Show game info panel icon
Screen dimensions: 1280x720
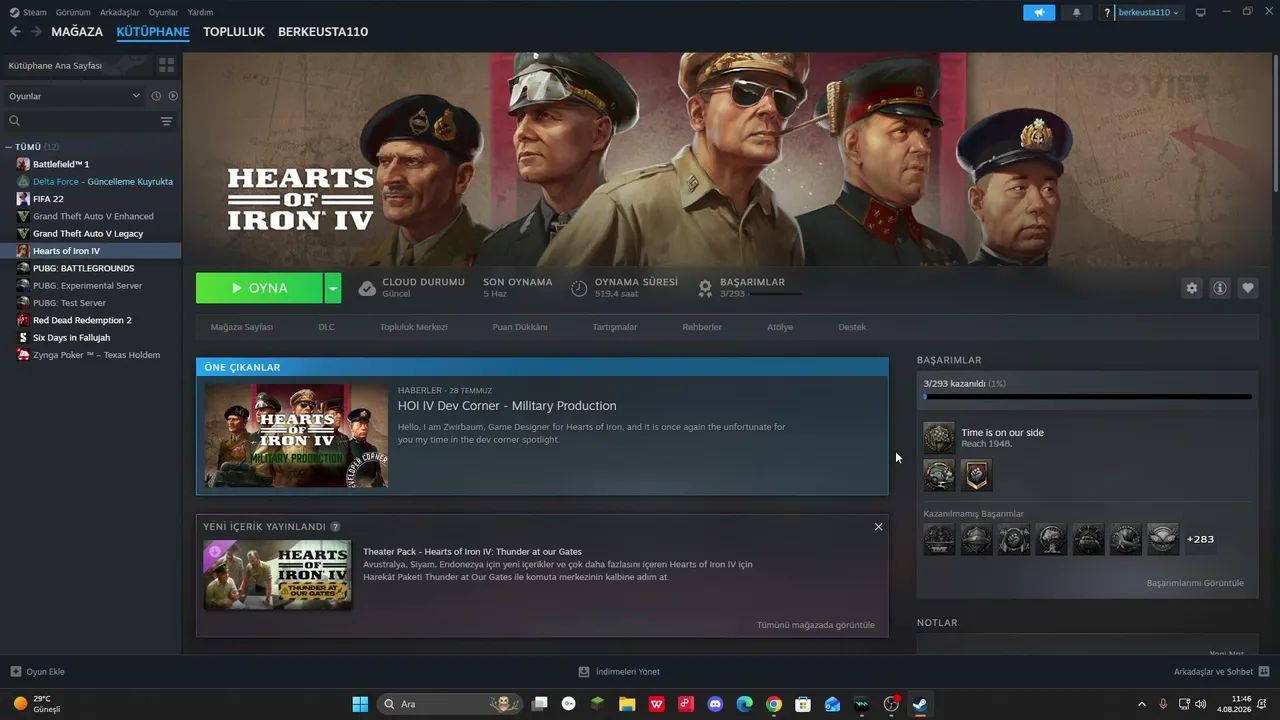(1220, 288)
